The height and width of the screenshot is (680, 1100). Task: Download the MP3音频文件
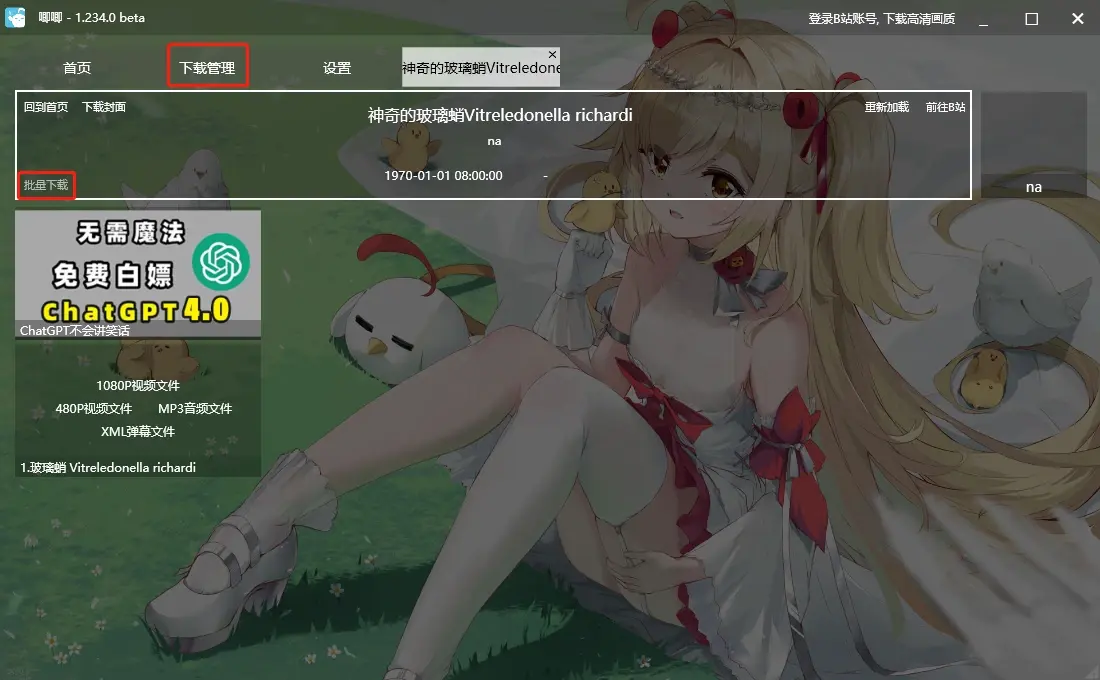(195, 408)
